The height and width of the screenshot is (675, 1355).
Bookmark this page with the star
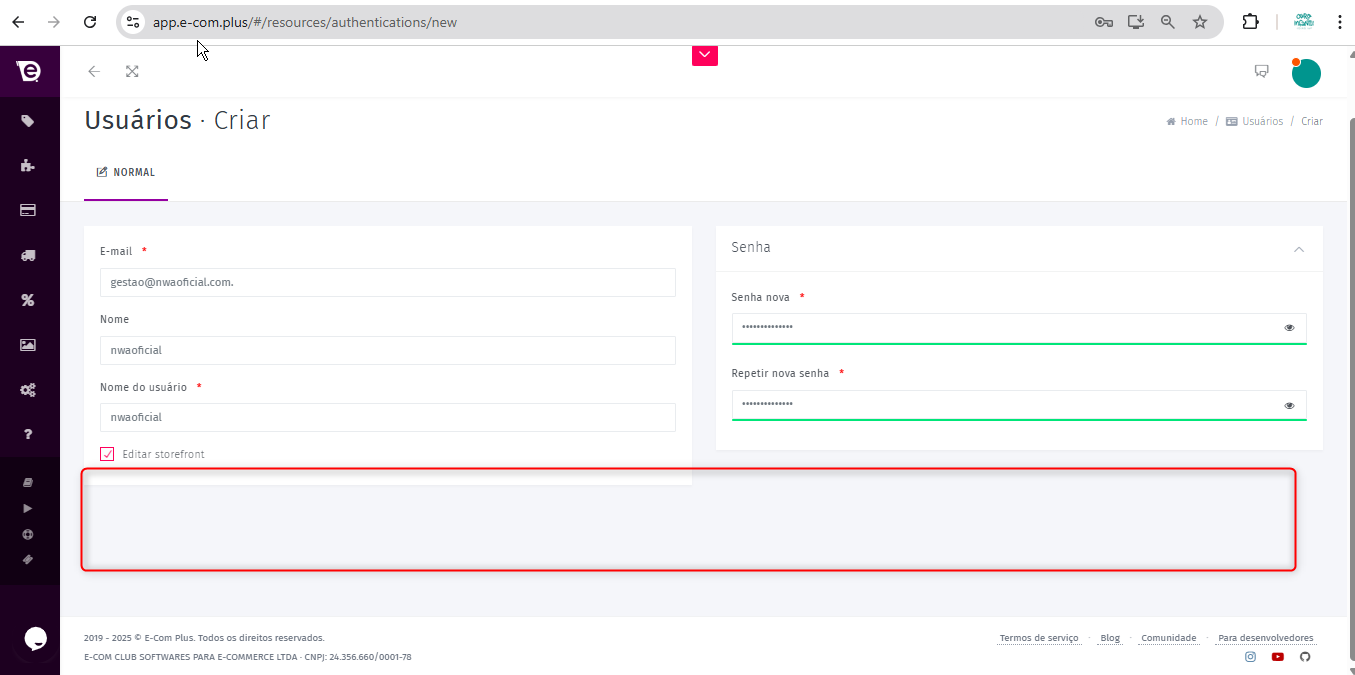[1200, 22]
